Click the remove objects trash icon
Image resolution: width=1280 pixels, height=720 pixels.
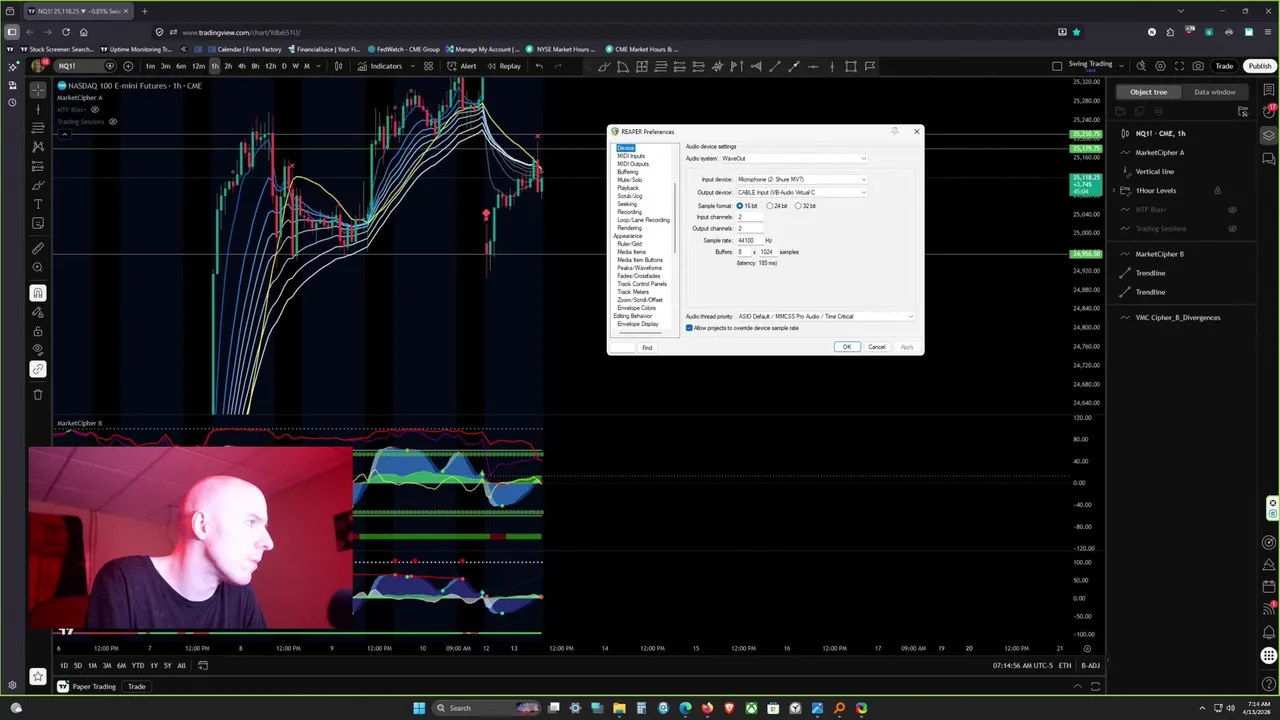pos(38,394)
